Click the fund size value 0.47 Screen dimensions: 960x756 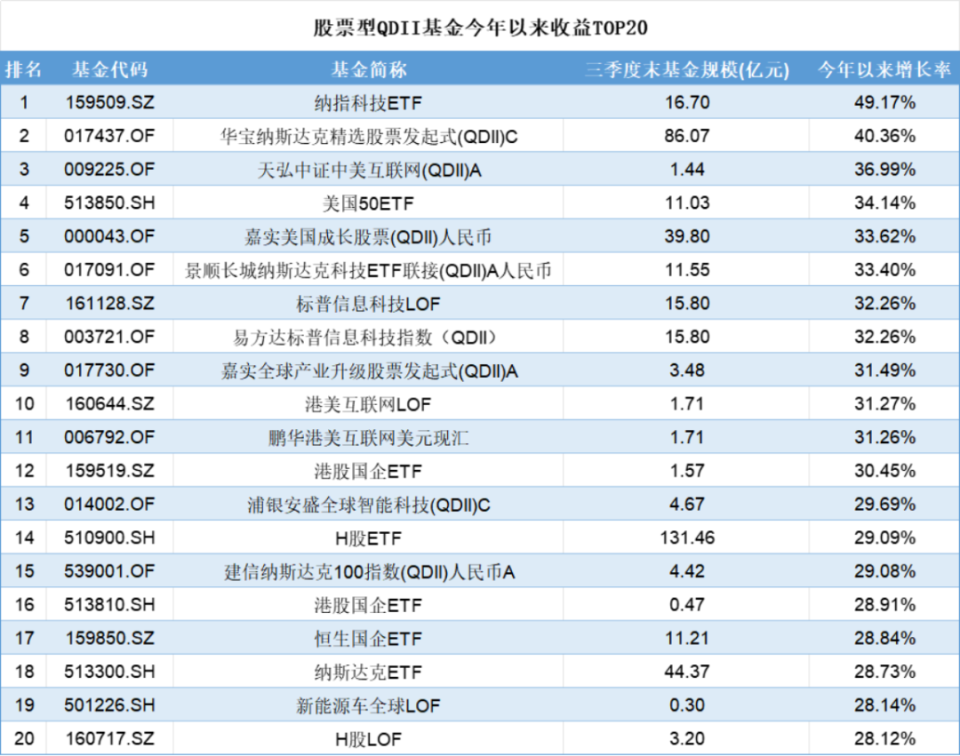click(687, 605)
